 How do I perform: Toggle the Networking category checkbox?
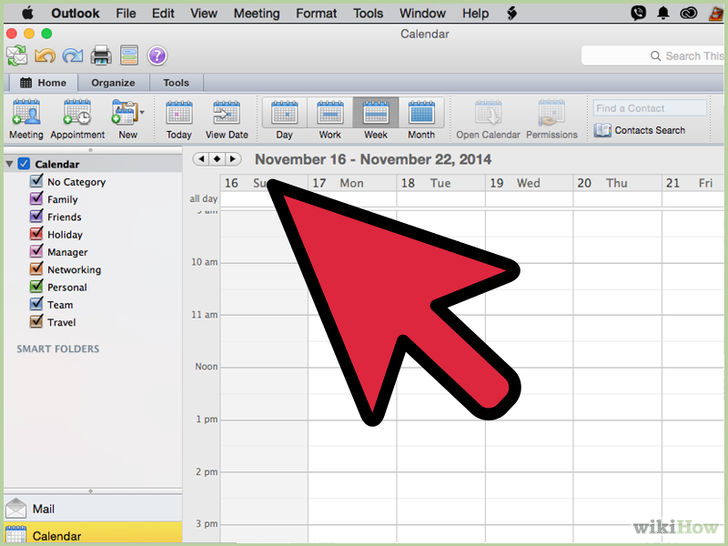point(36,268)
